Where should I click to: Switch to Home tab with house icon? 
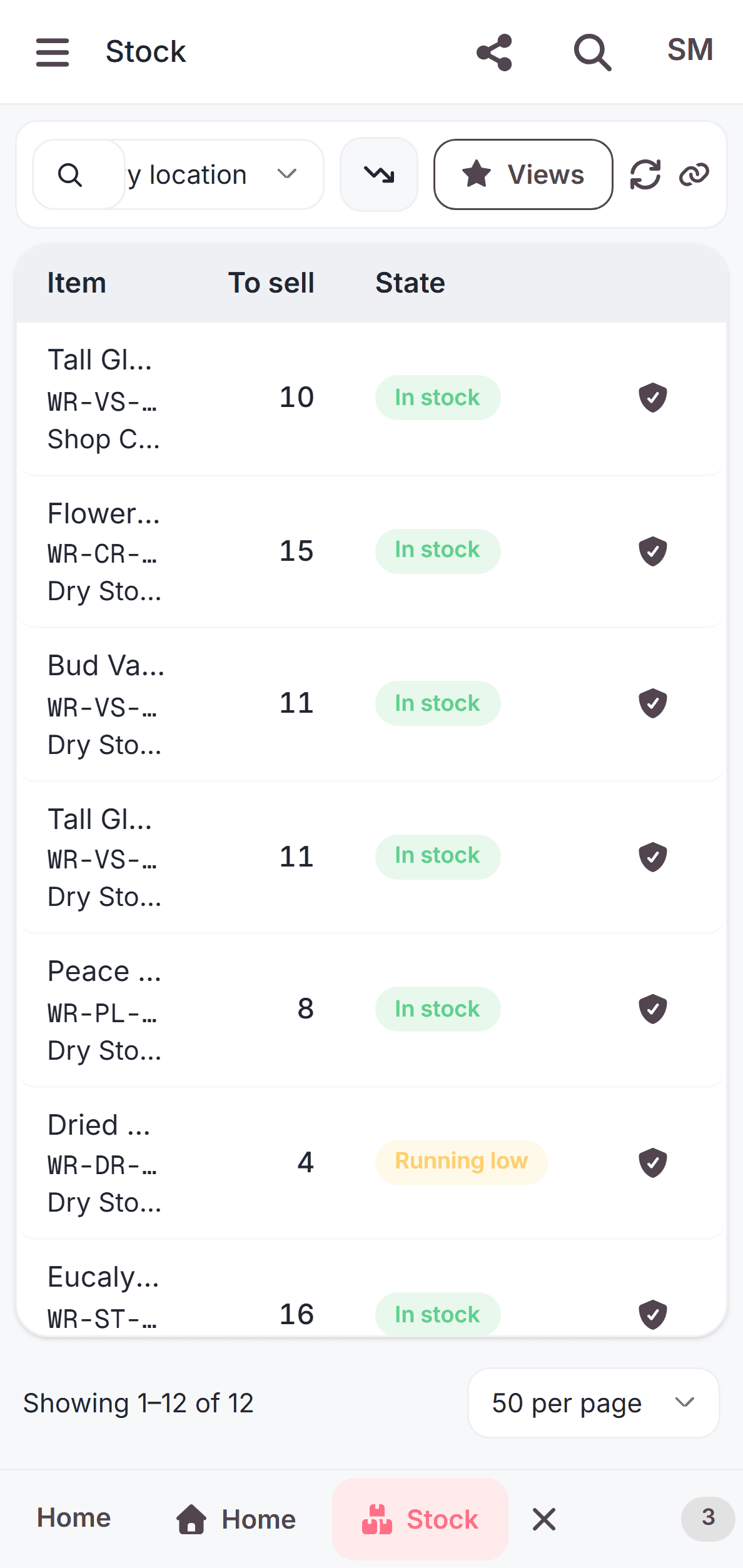[236, 1519]
